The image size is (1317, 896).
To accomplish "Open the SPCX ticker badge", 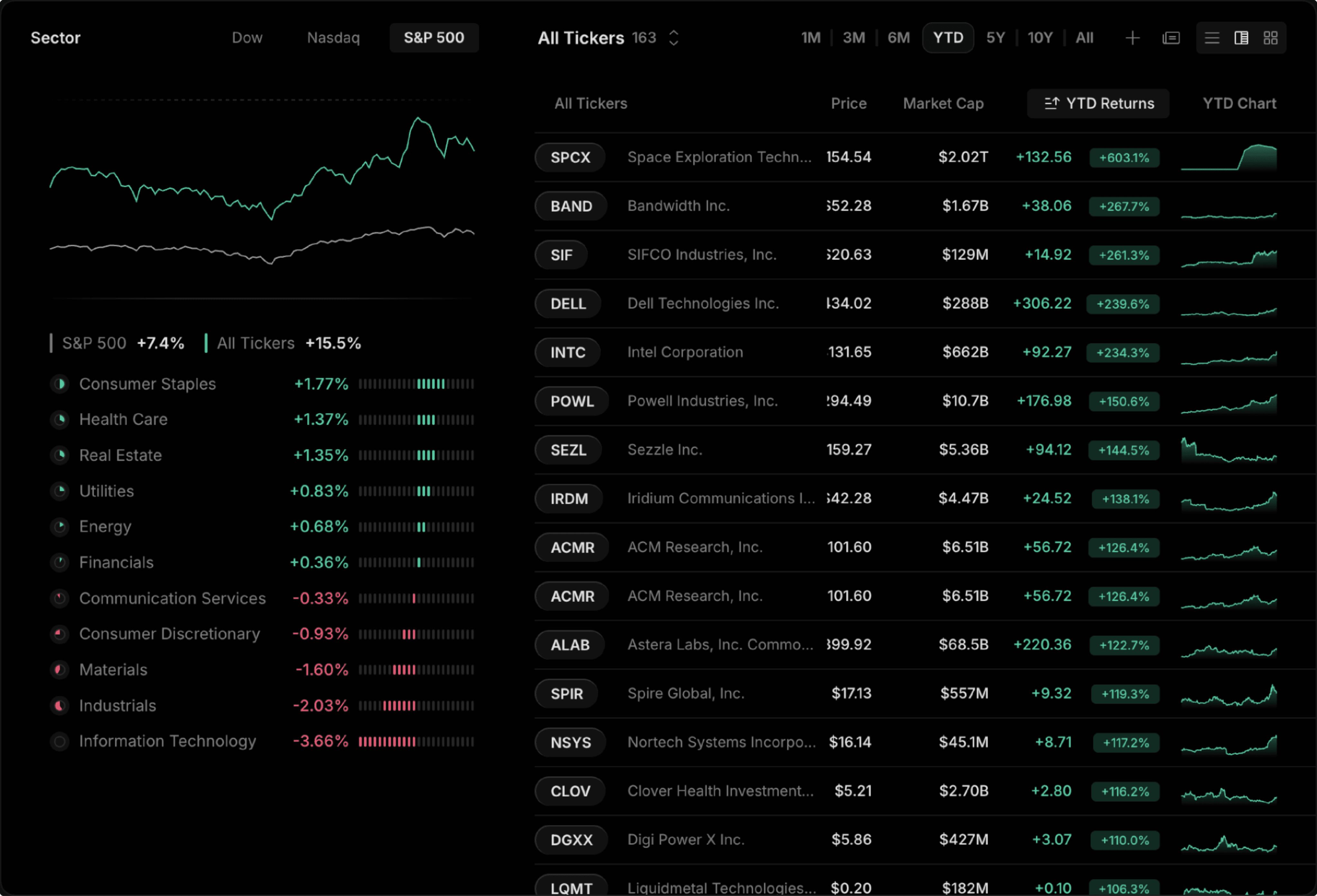I will tap(570, 157).
